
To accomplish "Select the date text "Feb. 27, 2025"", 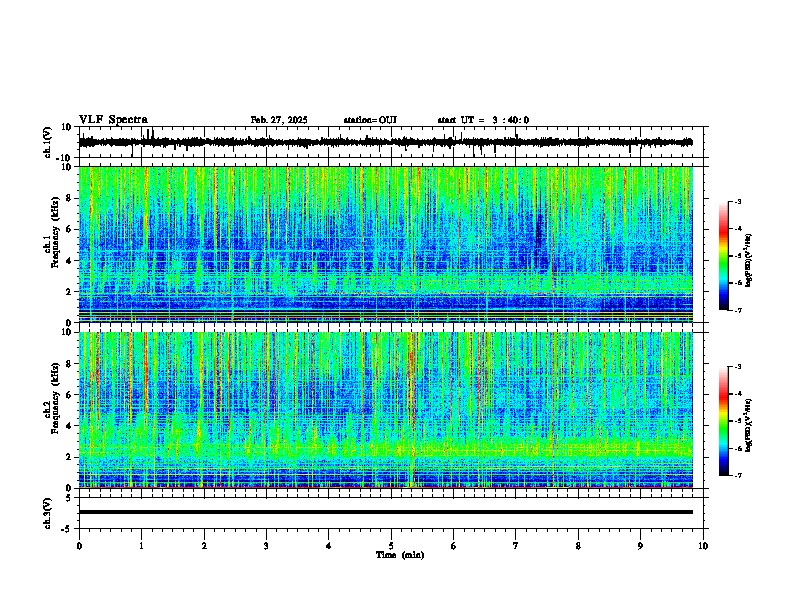I will [279, 120].
